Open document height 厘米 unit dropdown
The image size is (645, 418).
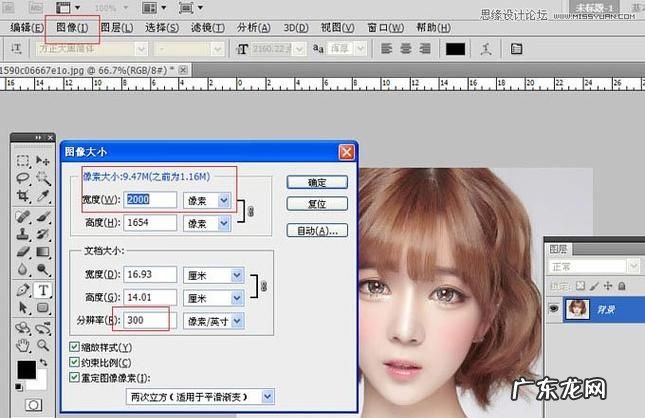237,298
